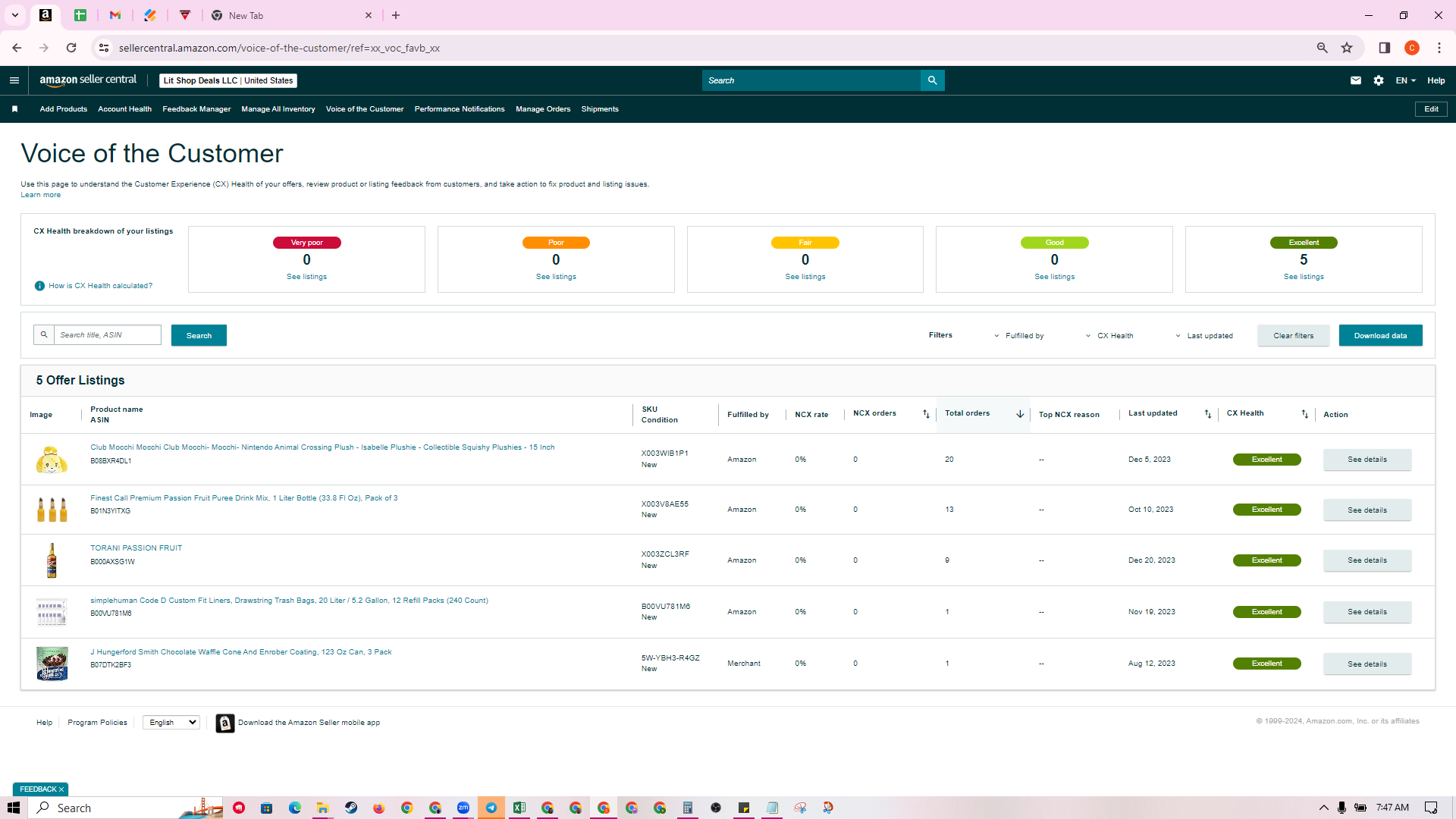Show hidden system tray icons
The width and height of the screenshot is (1456, 819).
1323,808
